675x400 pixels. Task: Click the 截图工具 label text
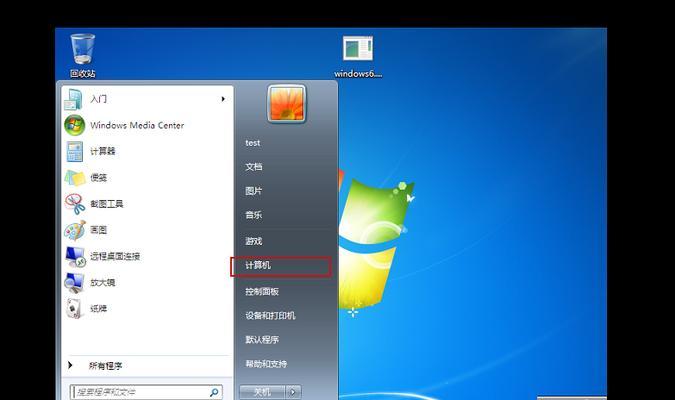tap(107, 204)
